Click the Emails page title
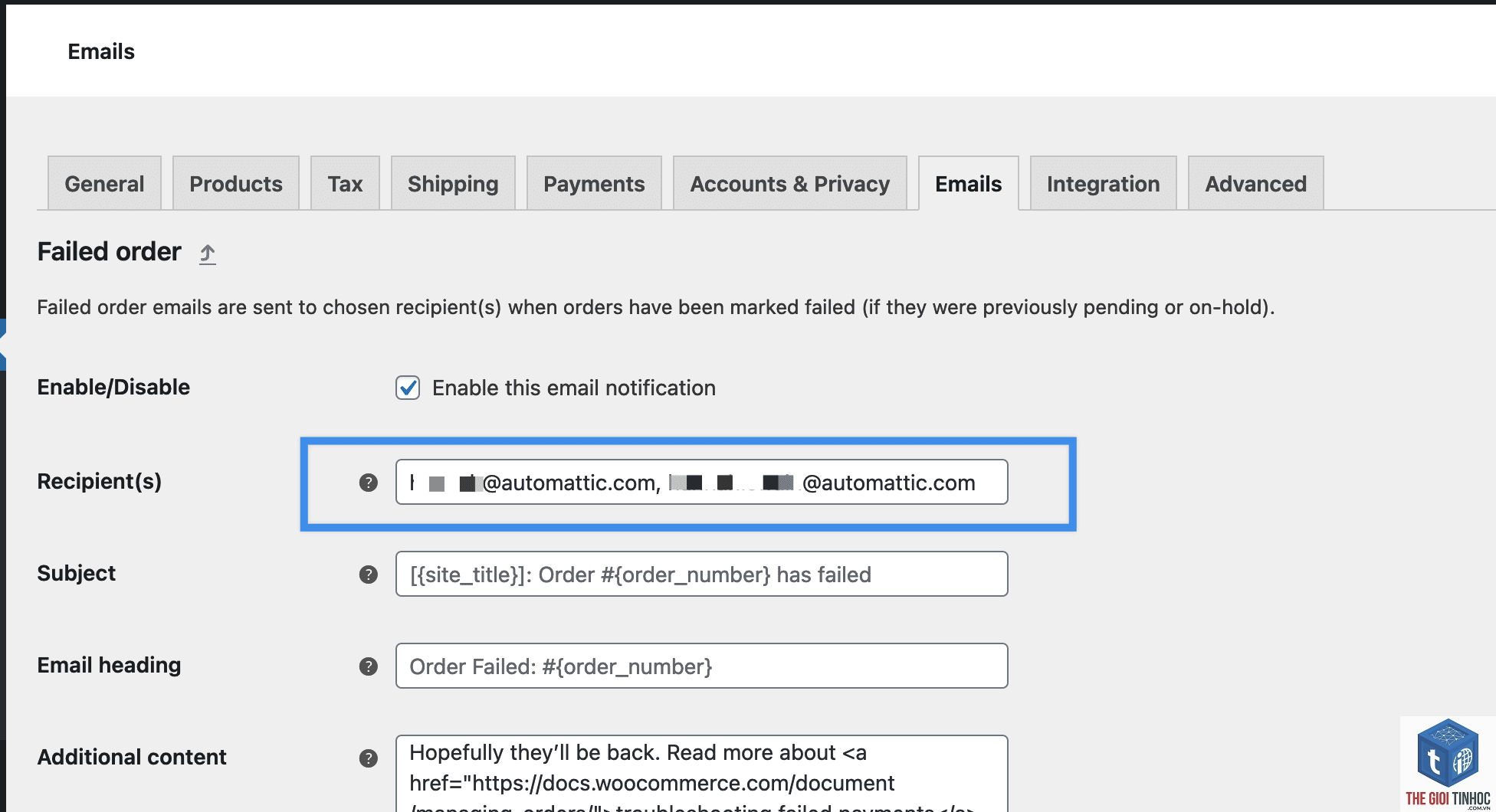 pyautogui.click(x=101, y=51)
